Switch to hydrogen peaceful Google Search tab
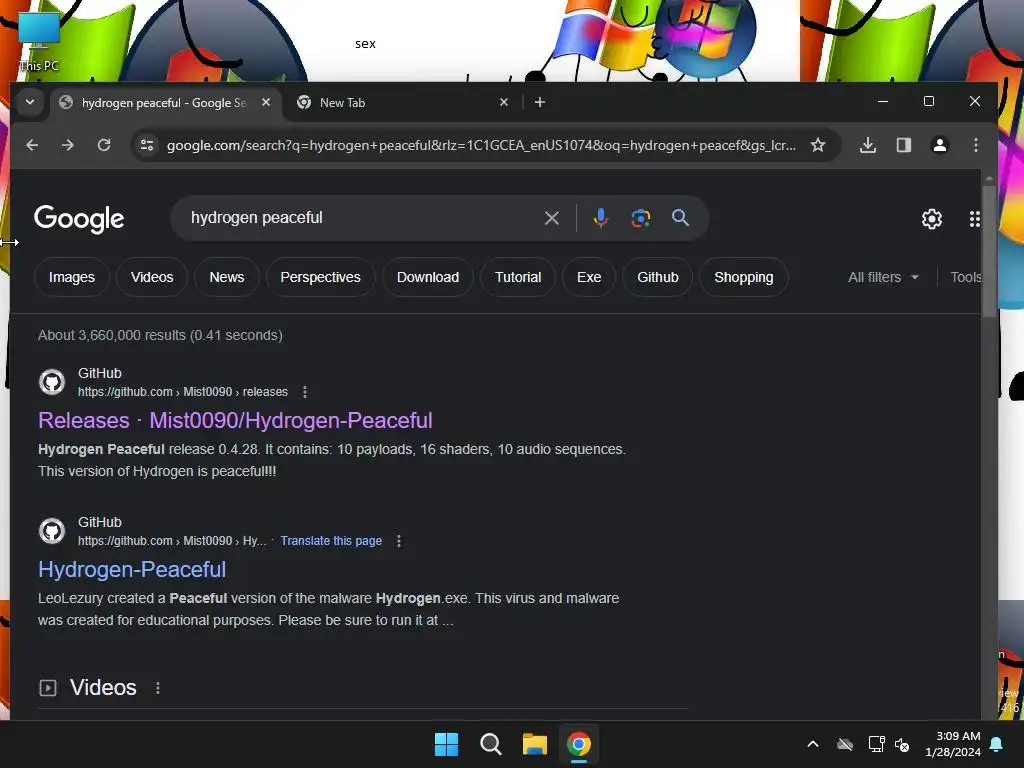This screenshot has width=1024, height=768. (163, 103)
